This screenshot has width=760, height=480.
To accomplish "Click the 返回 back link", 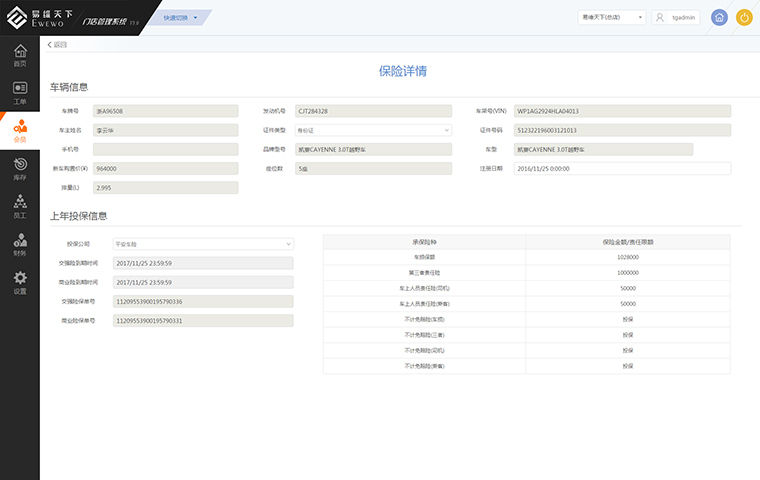I will click(57, 45).
